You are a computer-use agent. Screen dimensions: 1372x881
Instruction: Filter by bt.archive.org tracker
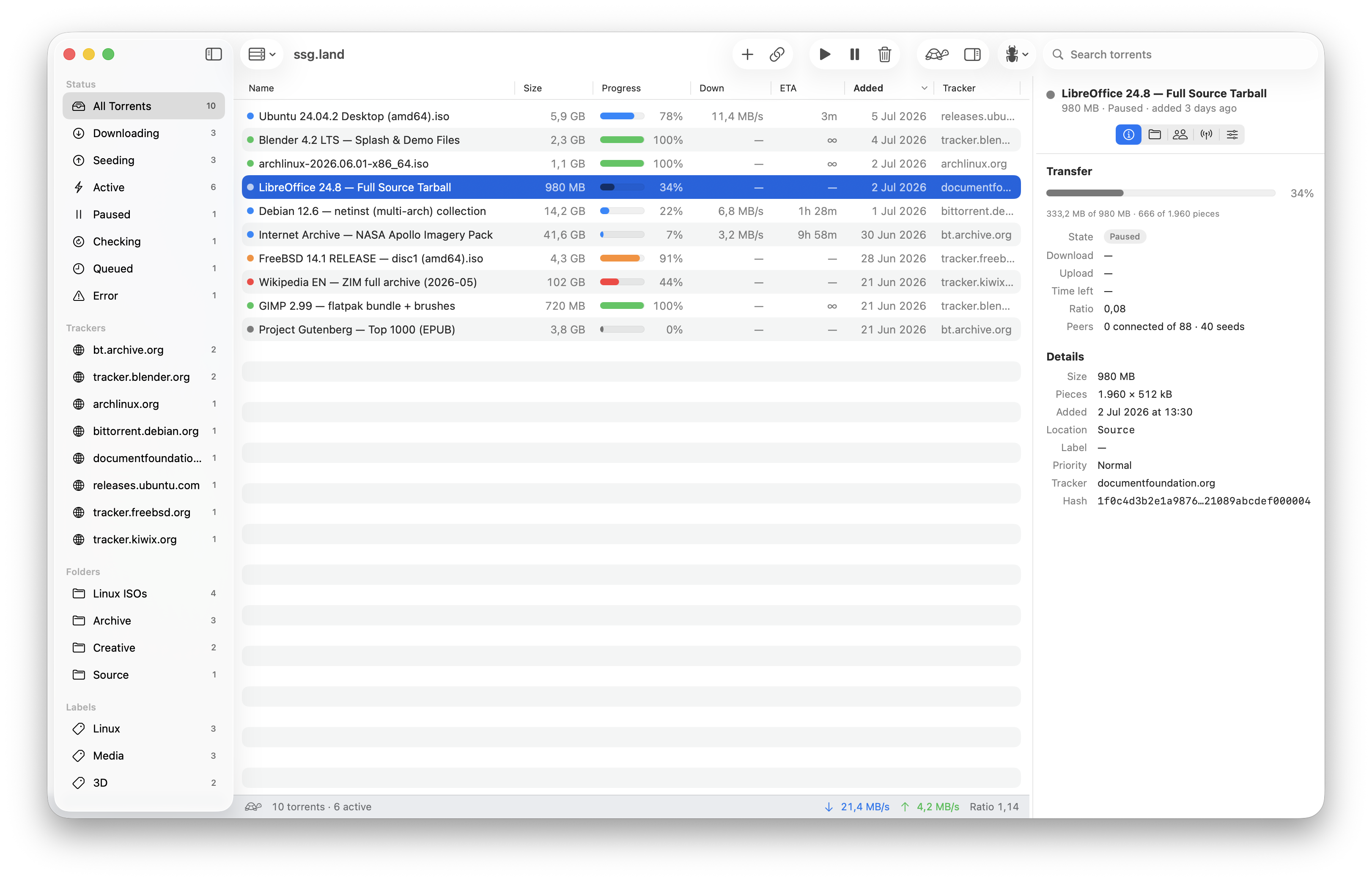[x=143, y=350]
